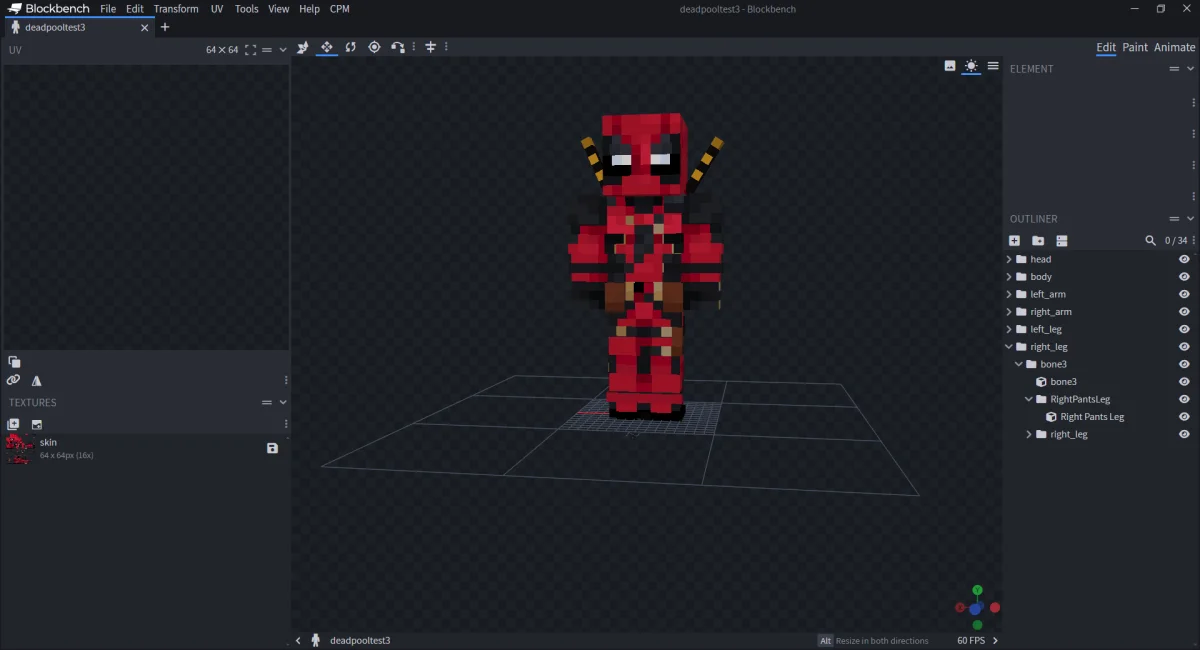
Task: Hide the RightPantsLeg group
Action: (1184, 399)
